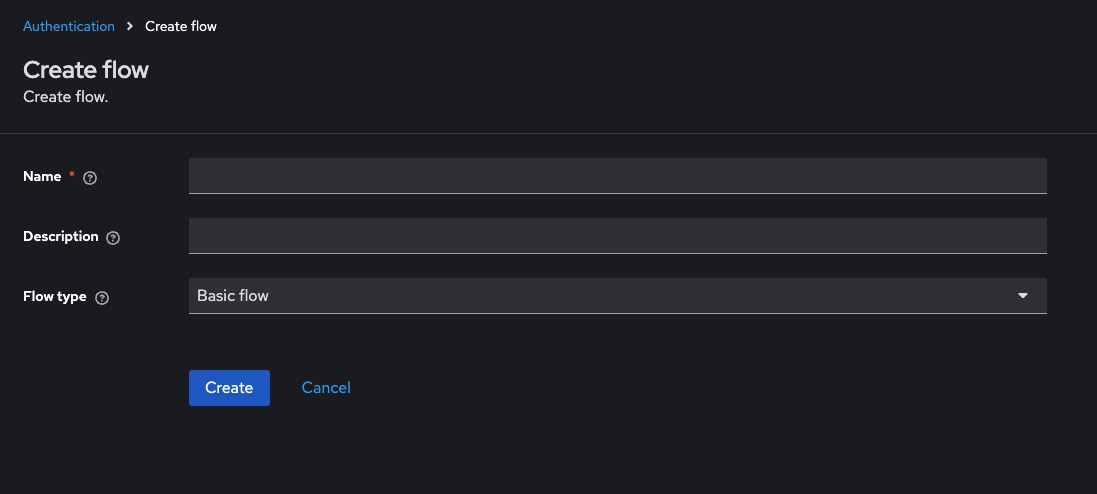The image size is (1097, 494).
Task: Click the help icon next to Name
Action: (90, 178)
